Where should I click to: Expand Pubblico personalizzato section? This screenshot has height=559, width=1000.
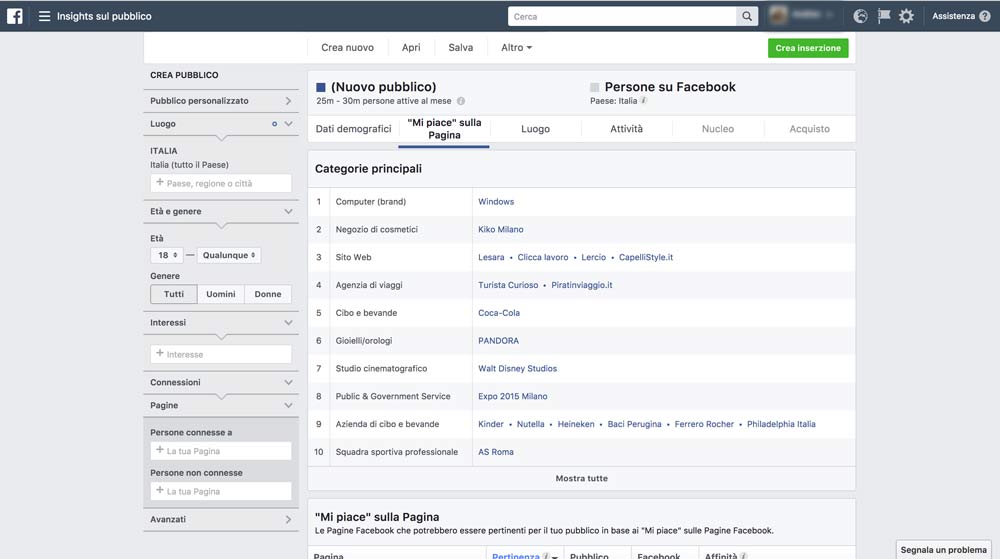pos(221,101)
